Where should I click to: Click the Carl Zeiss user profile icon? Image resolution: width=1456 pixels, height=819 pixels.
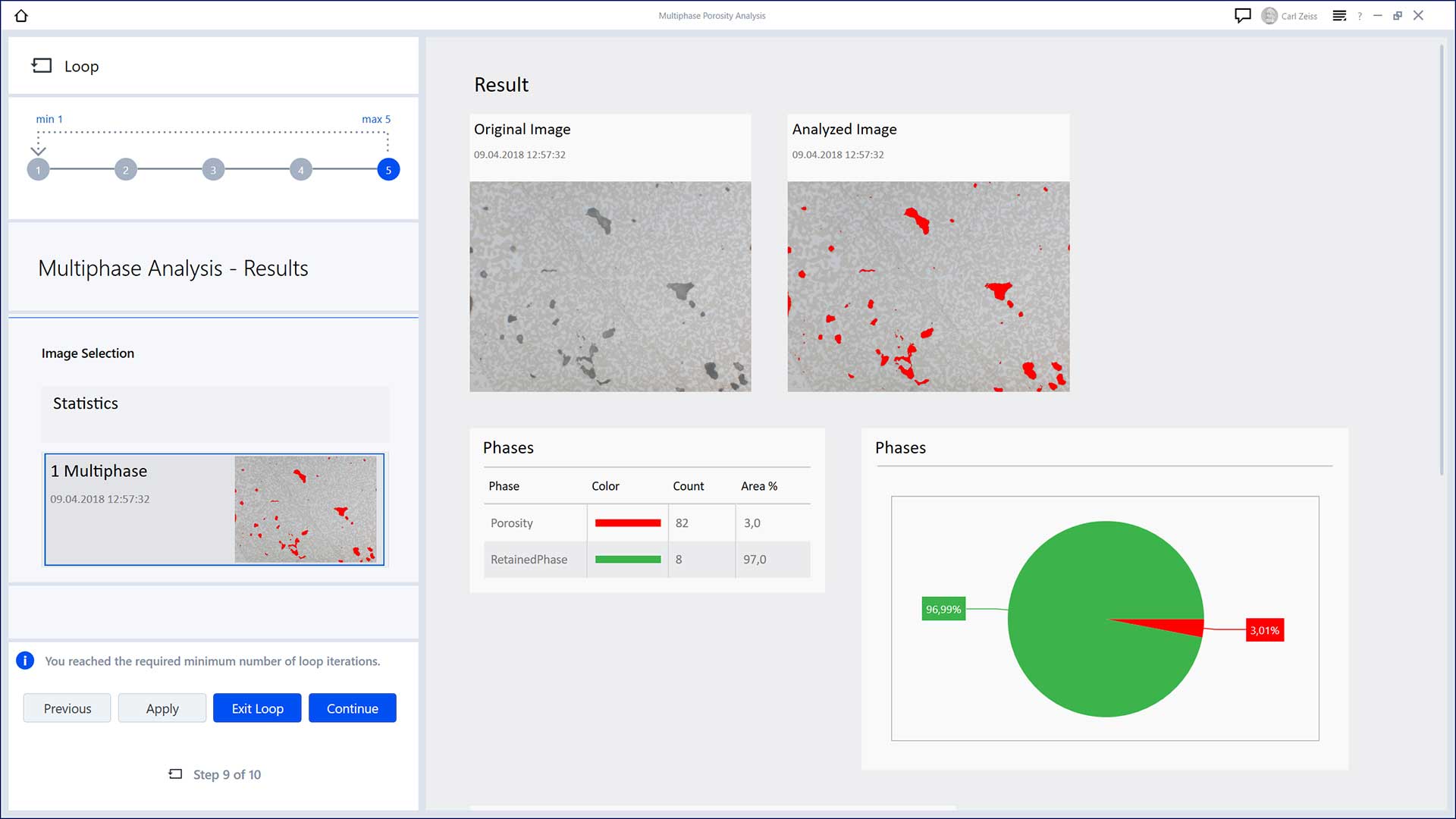(1273, 15)
